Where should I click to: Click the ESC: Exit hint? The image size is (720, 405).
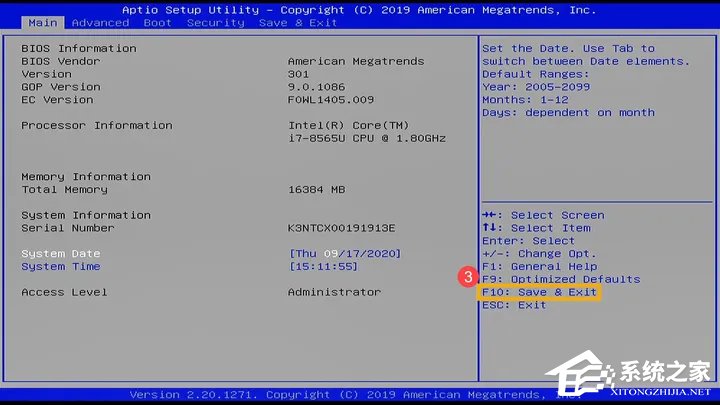514,305
